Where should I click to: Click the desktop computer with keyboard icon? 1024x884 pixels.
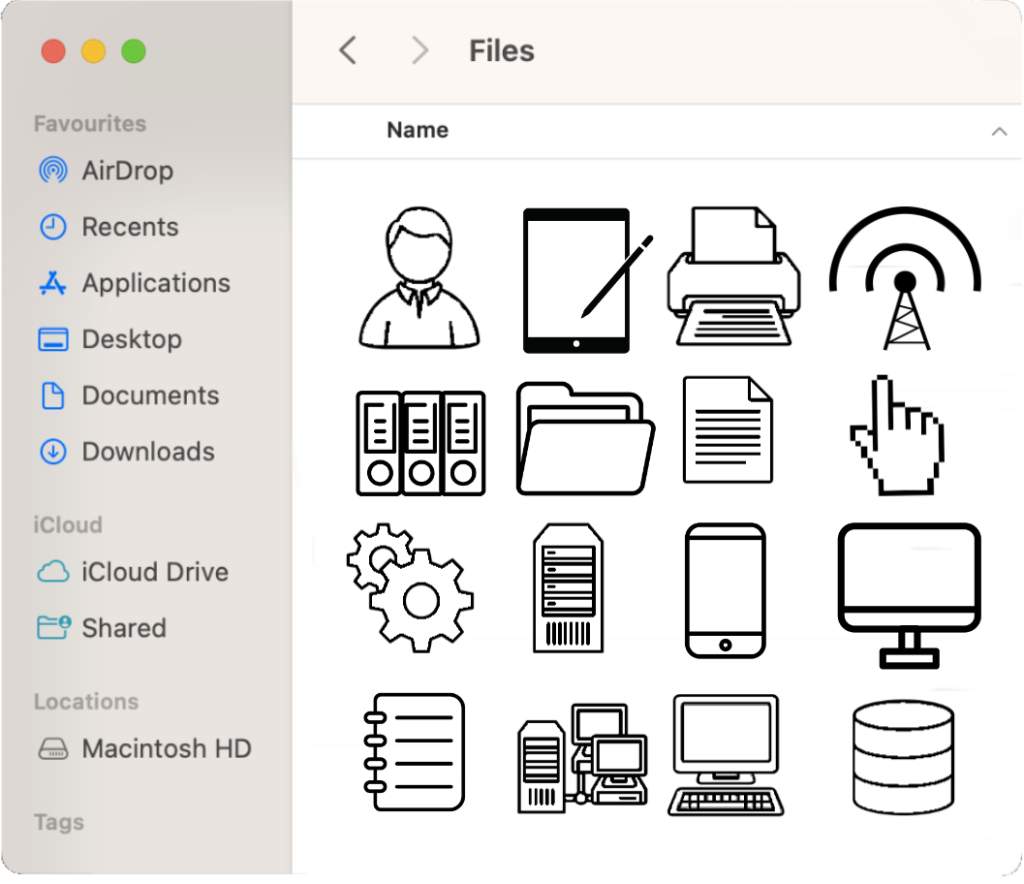click(x=726, y=755)
